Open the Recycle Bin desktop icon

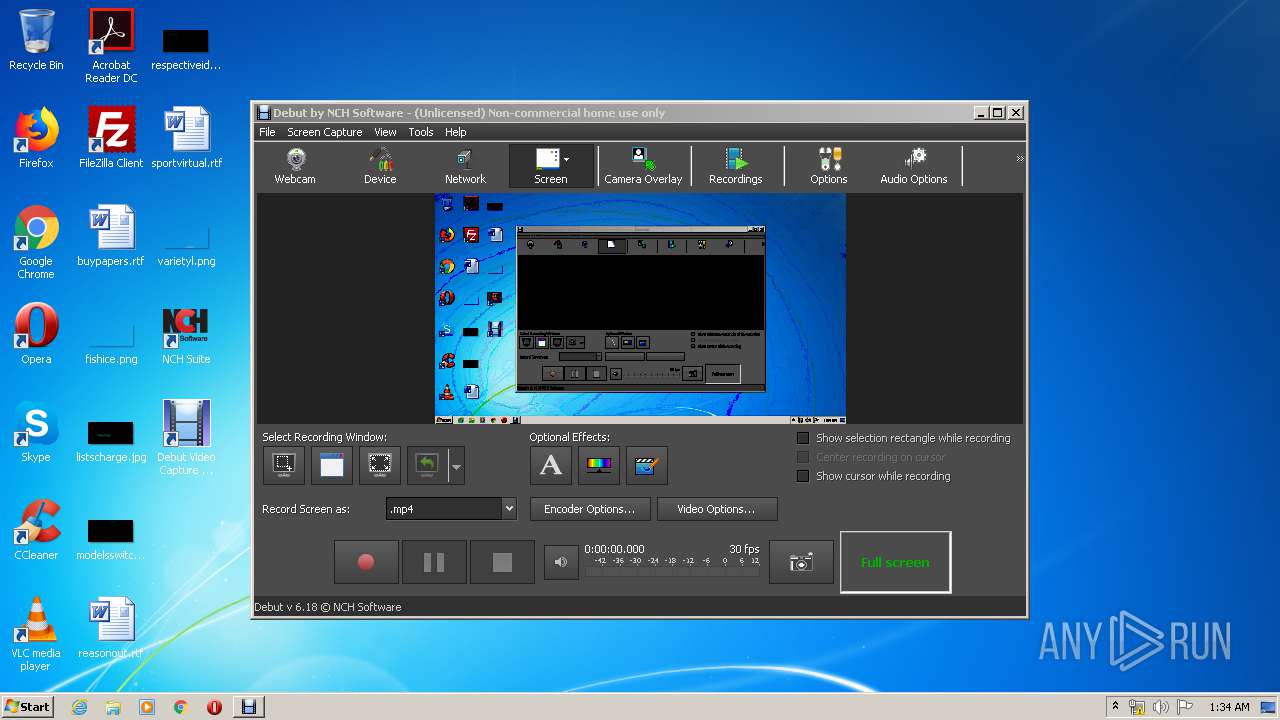[x=36, y=40]
